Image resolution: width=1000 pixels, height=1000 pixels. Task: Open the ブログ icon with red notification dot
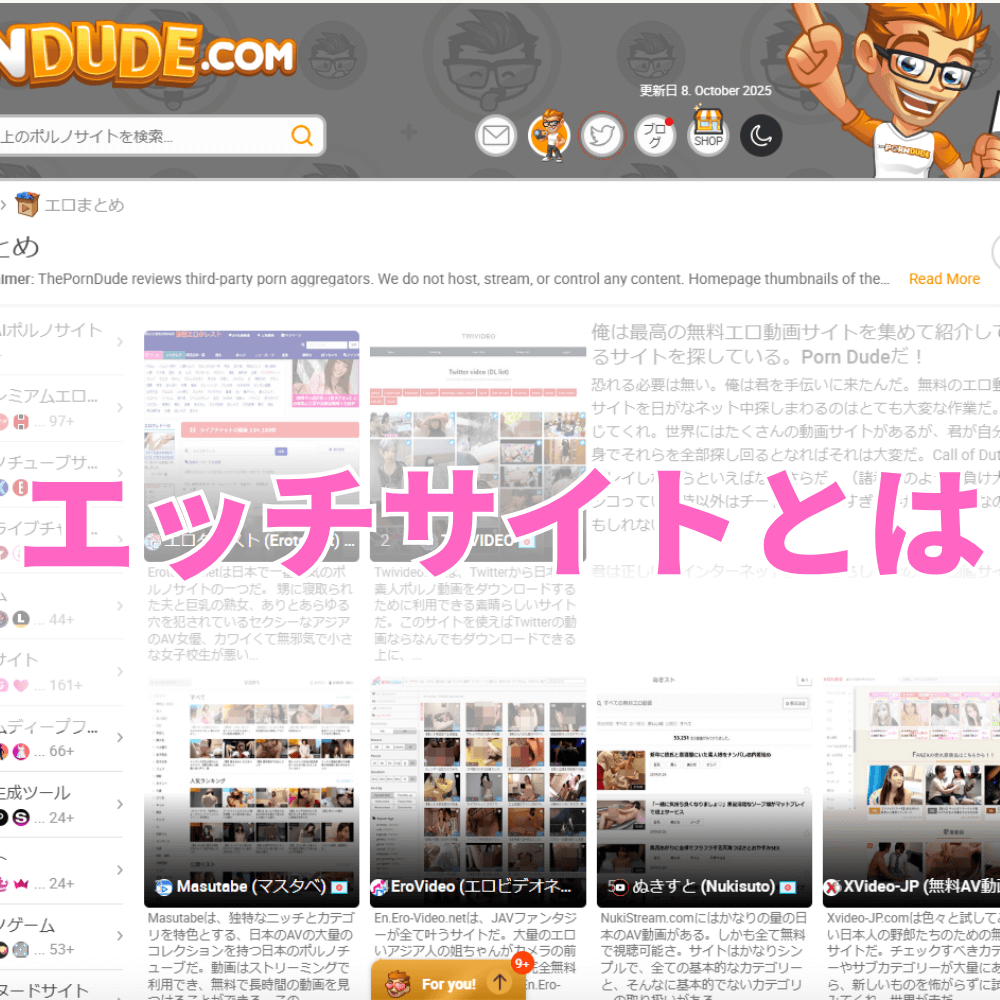pos(655,134)
